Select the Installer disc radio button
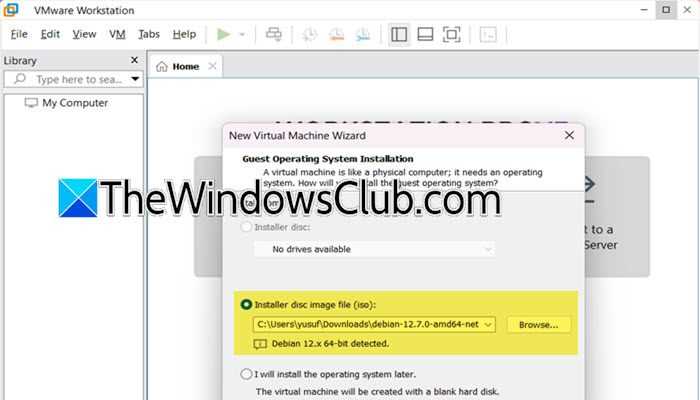Screen dimensions: 700x400 point(246,227)
